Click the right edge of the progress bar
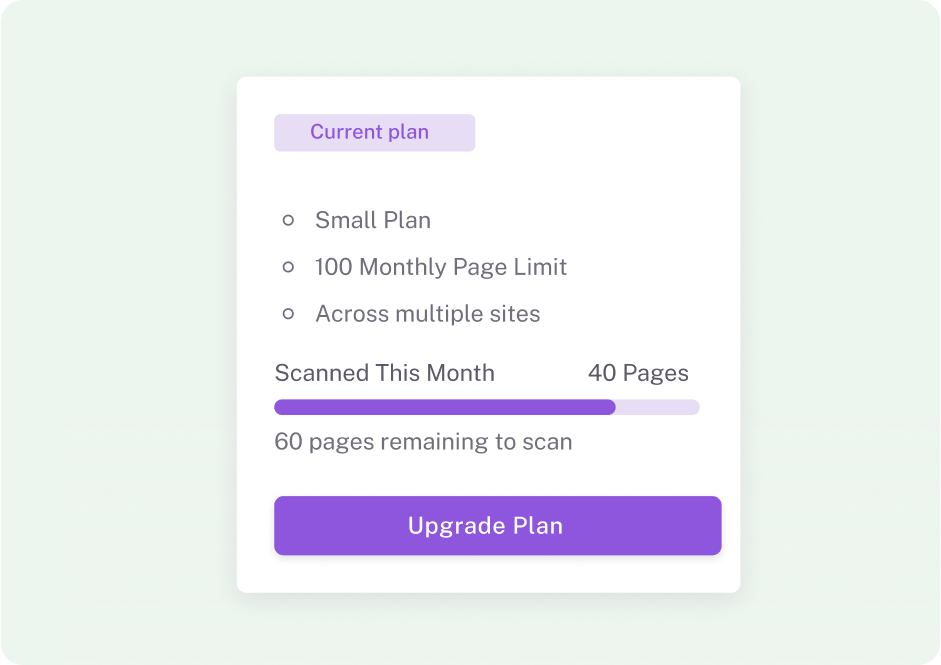Screen dimensions: 941x665 click(x=696, y=407)
